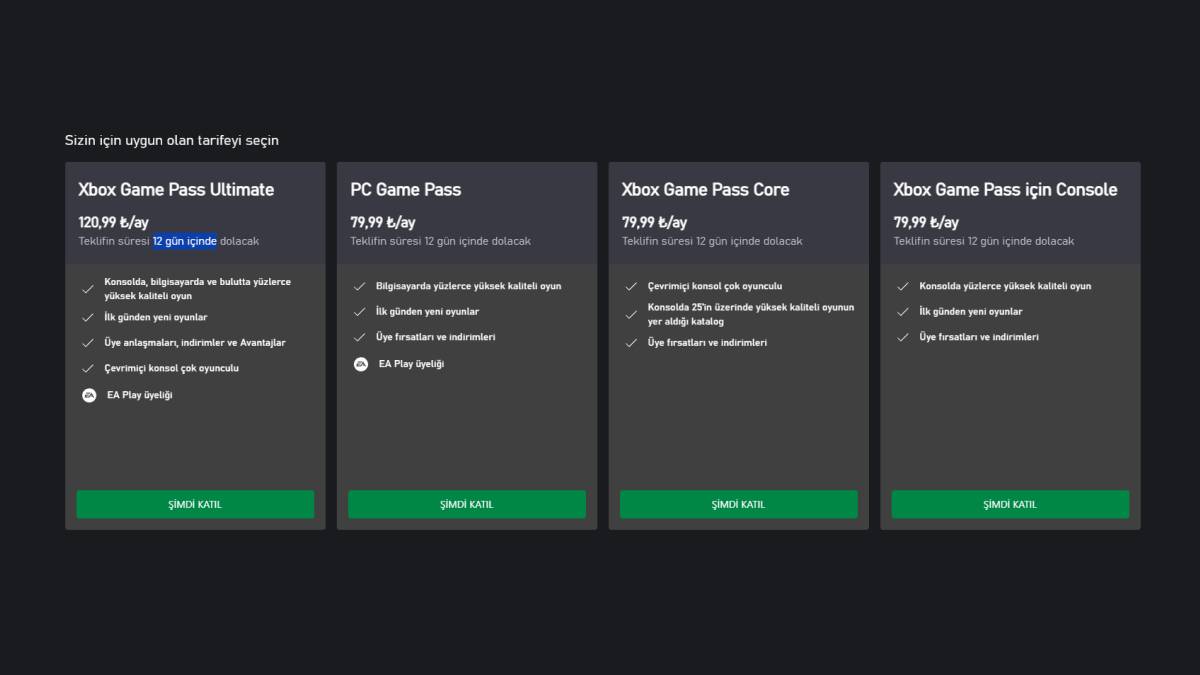
Task: Click ŞİMDİ KATIL under PC Game Pass
Action: pos(467,504)
